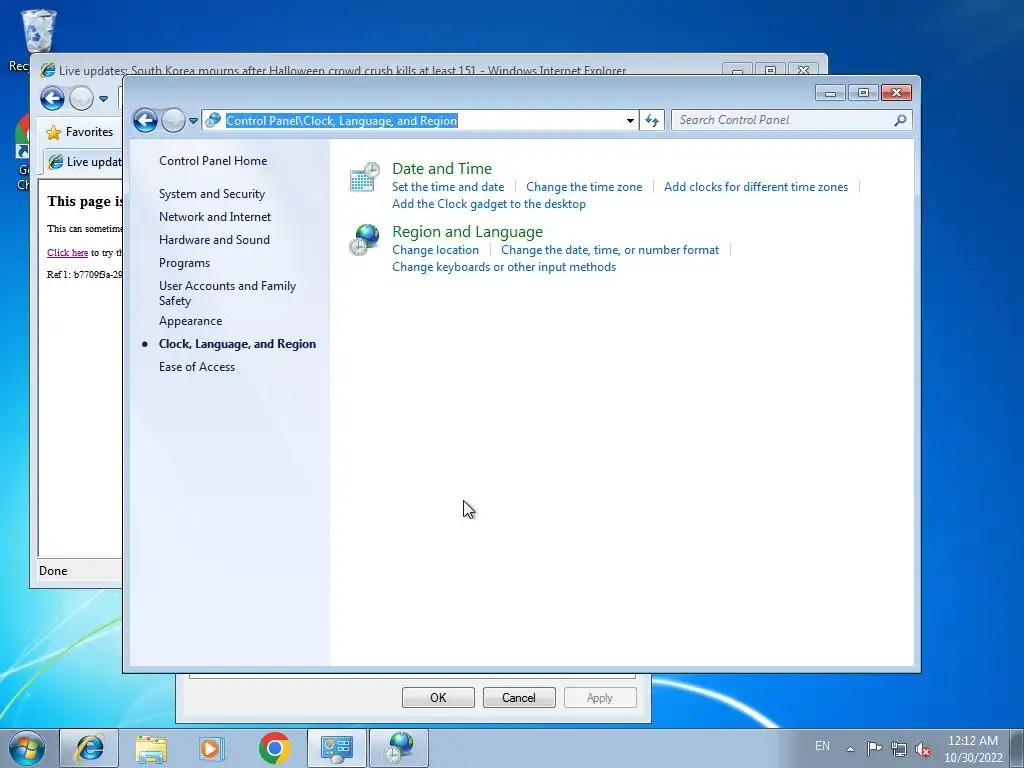1024x768 pixels.
Task: Open the Action Center flag icon
Action: pos(874,748)
